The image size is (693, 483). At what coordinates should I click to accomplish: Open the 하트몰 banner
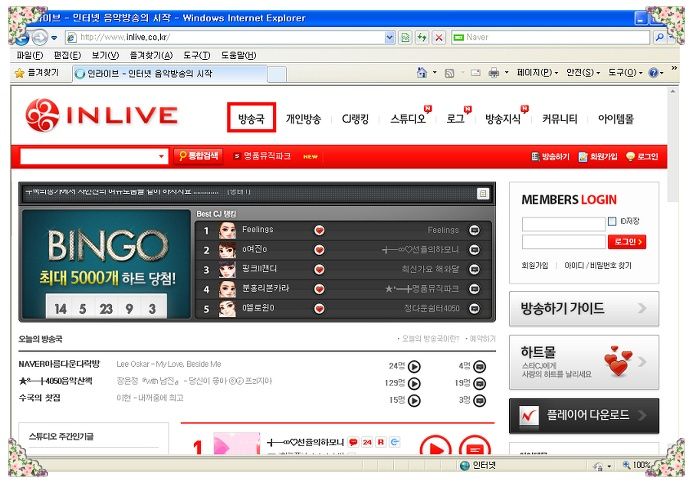click(x=584, y=362)
